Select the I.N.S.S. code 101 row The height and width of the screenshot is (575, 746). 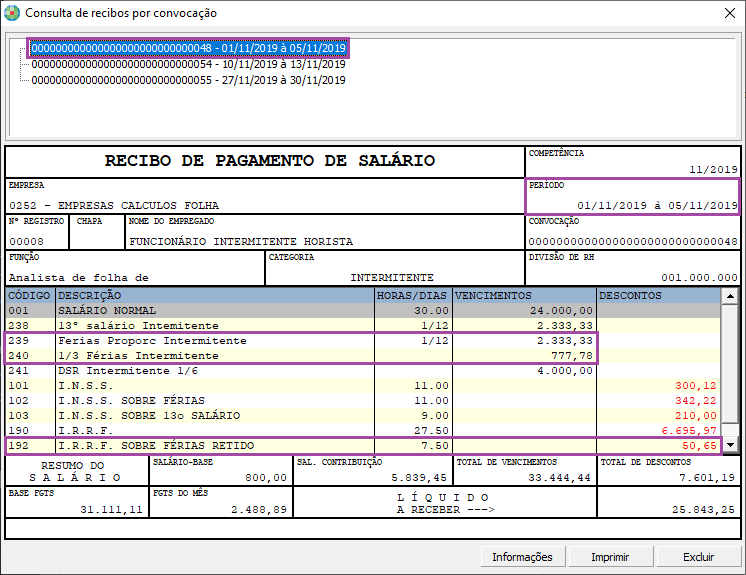coord(363,386)
